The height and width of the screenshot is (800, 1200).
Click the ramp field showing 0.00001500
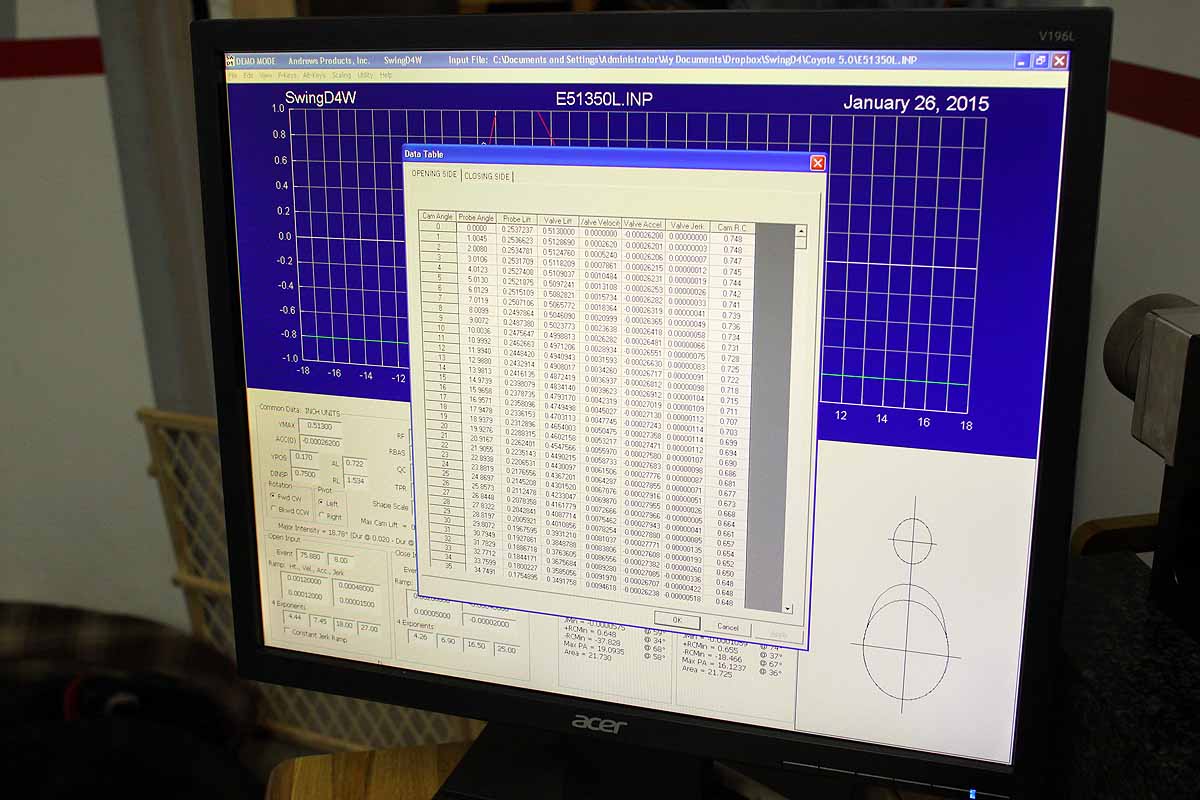point(356,601)
